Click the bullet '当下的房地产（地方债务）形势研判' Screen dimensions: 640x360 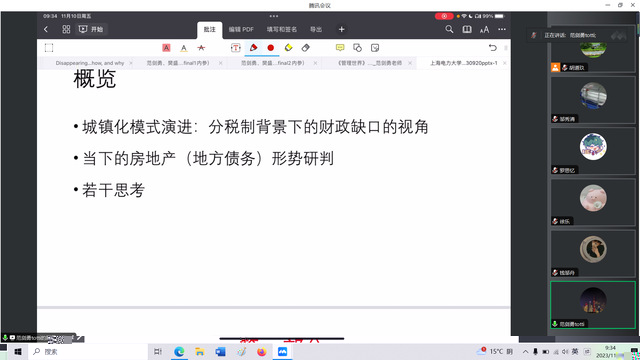208,158
